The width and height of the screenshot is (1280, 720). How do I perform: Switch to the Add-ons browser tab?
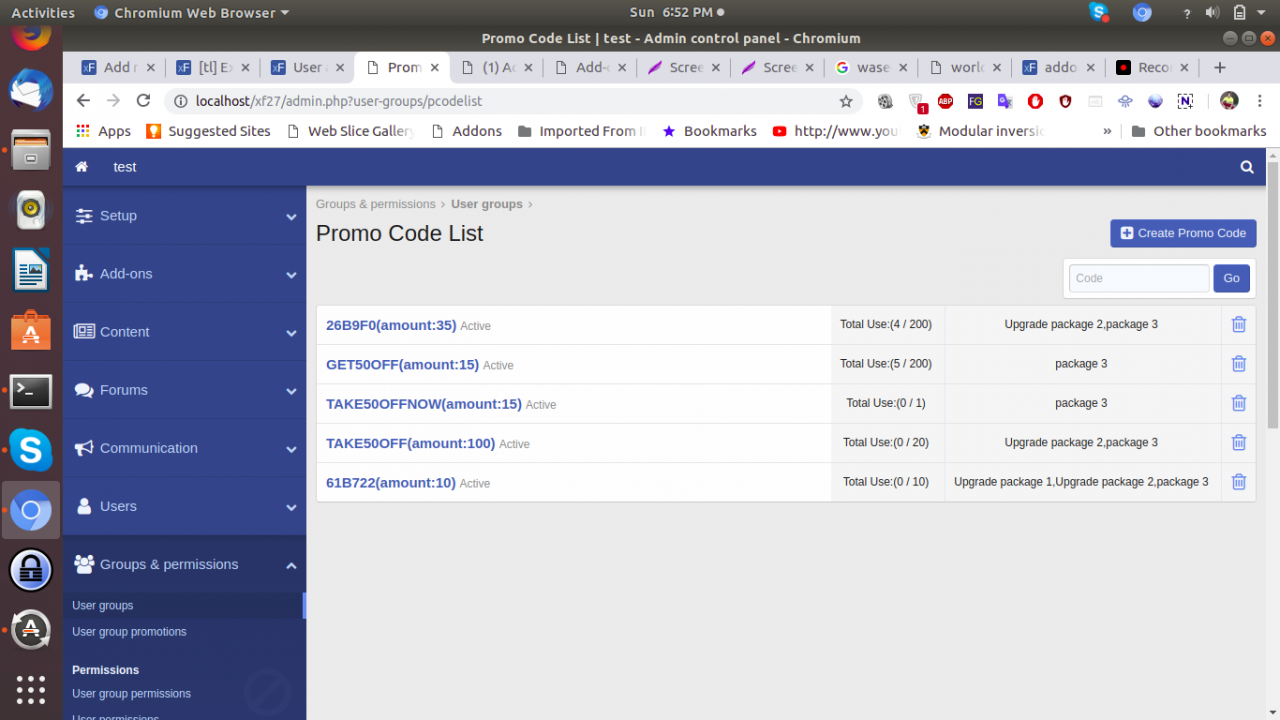(x=590, y=68)
